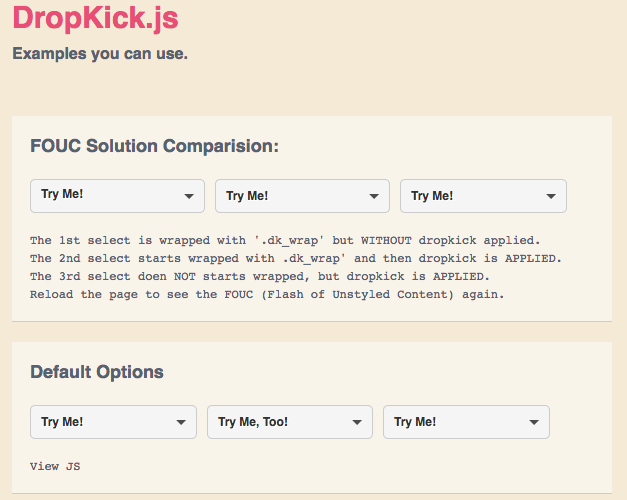Click the DropKick.js title
The width and height of the screenshot is (627, 500).
(96, 18)
